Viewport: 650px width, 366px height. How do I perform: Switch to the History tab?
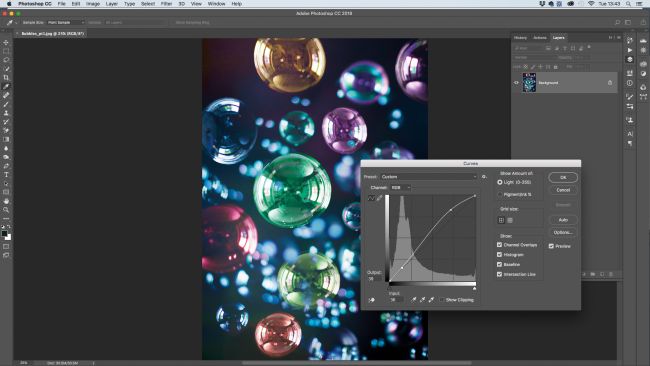tap(520, 38)
